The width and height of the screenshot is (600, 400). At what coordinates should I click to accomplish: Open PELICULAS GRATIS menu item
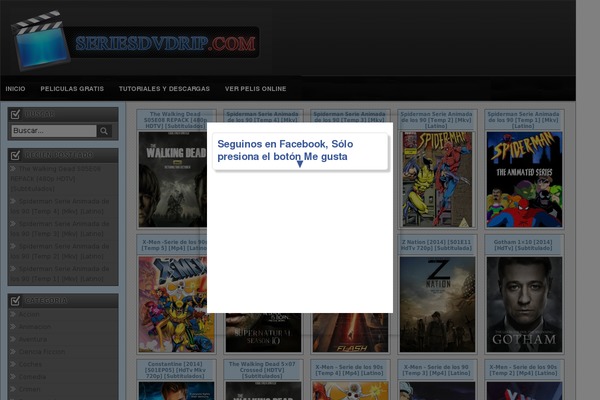pyautogui.click(x=72, y=89)
